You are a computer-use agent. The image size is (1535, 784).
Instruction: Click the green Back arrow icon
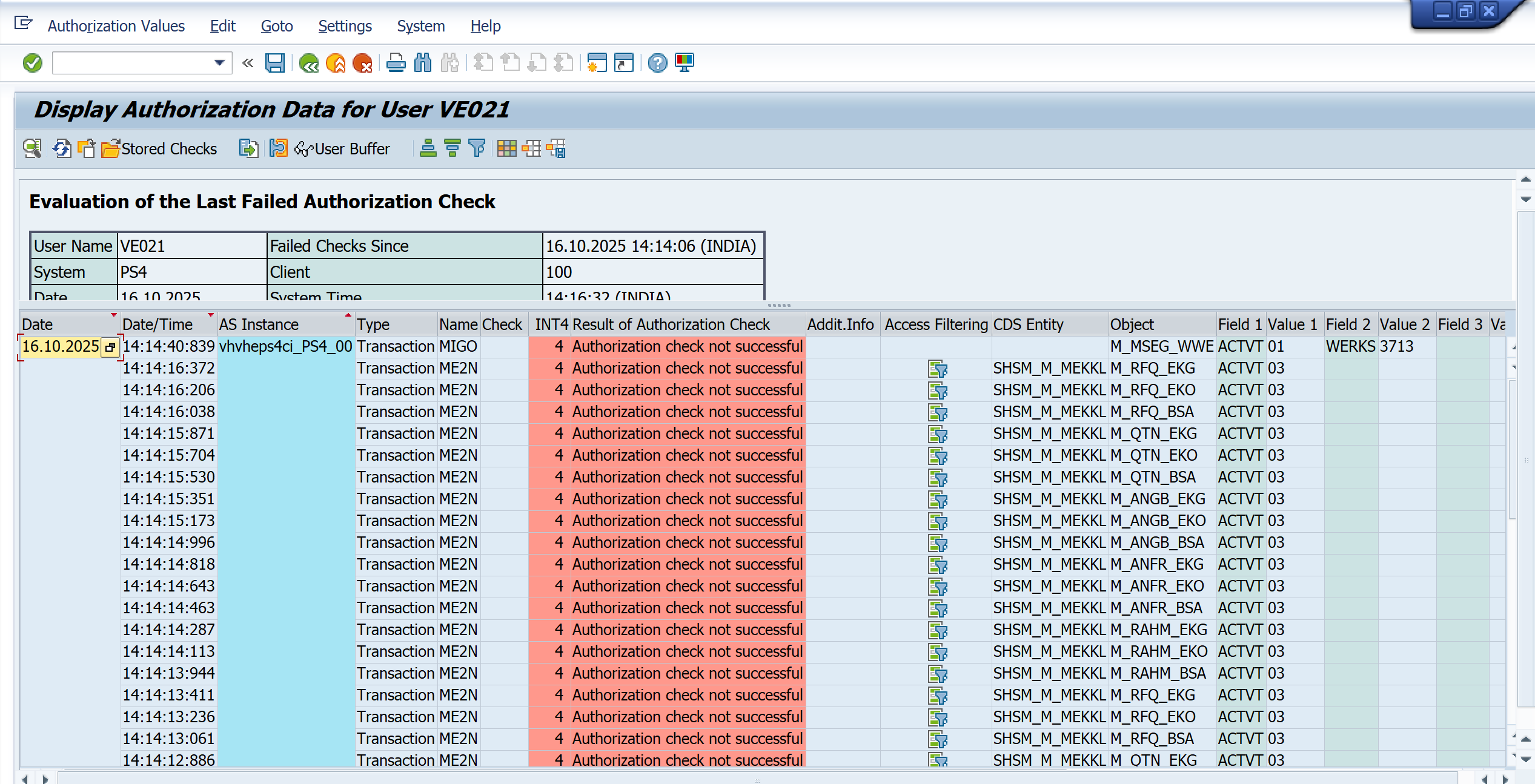[x=309, y=63]
